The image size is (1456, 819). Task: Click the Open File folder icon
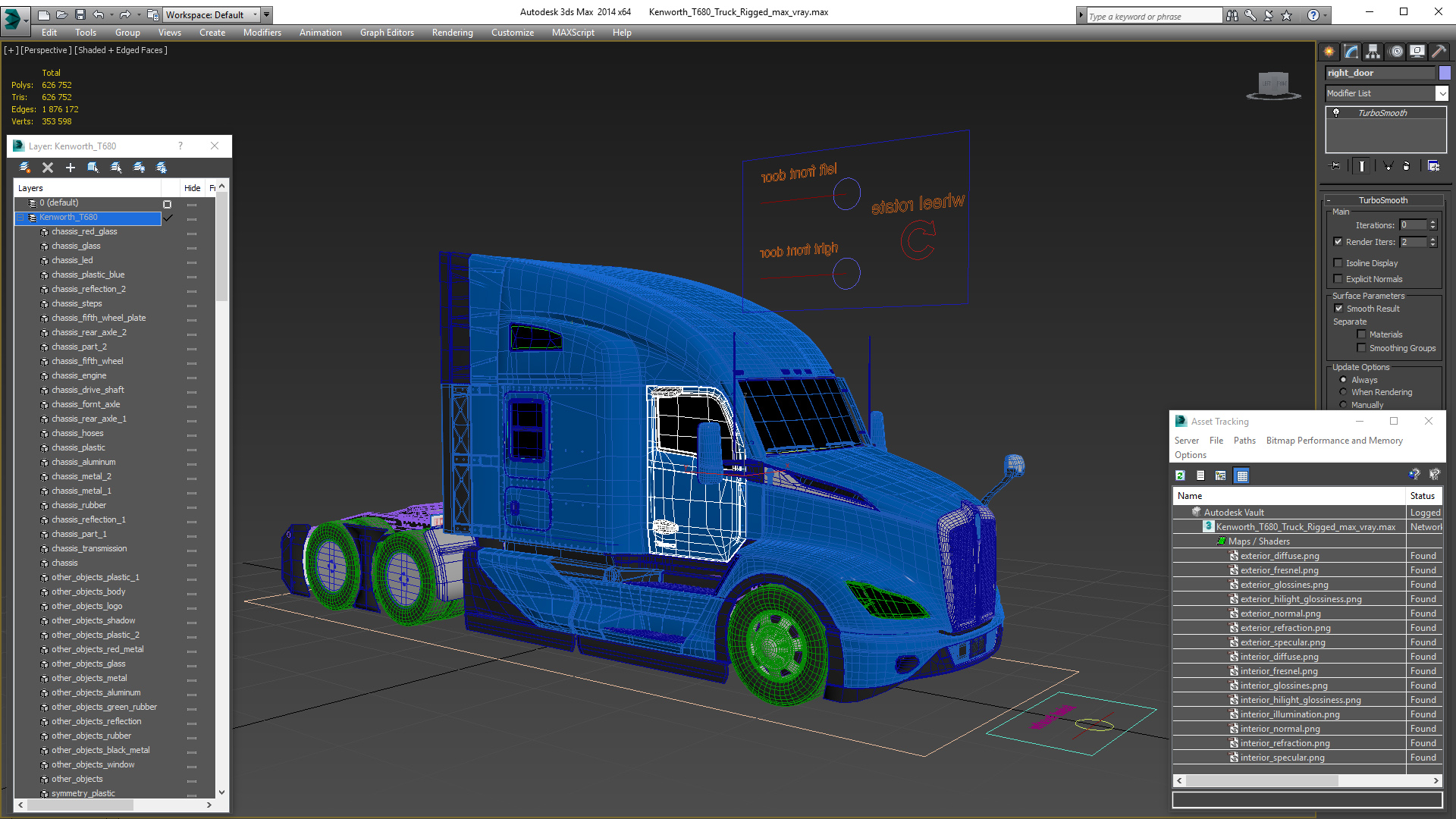click(x=61, y=14)
